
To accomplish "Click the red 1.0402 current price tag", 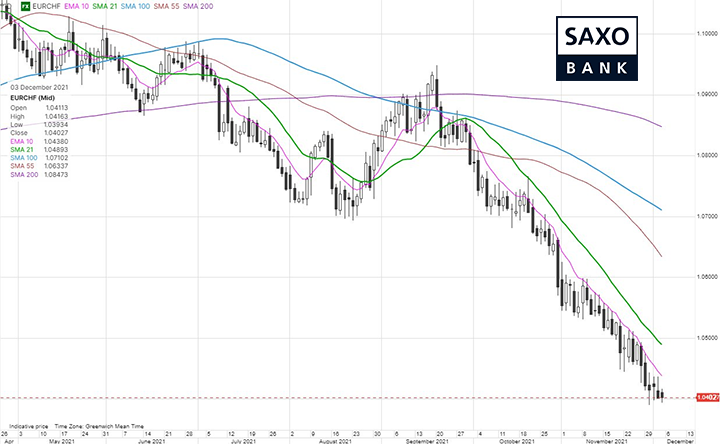I will point(708,397).
